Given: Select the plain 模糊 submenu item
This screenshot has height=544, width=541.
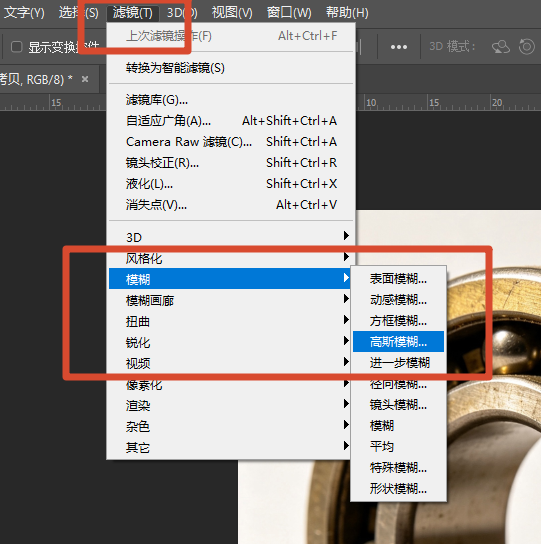Looking at the screenshot, I should (398, 426).
